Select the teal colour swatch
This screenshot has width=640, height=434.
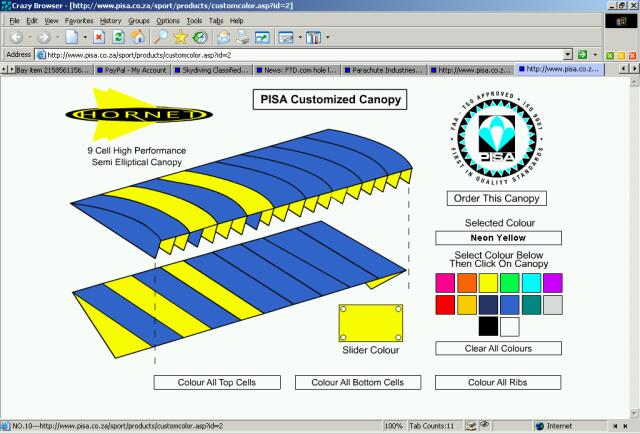(x=531, y=305)
